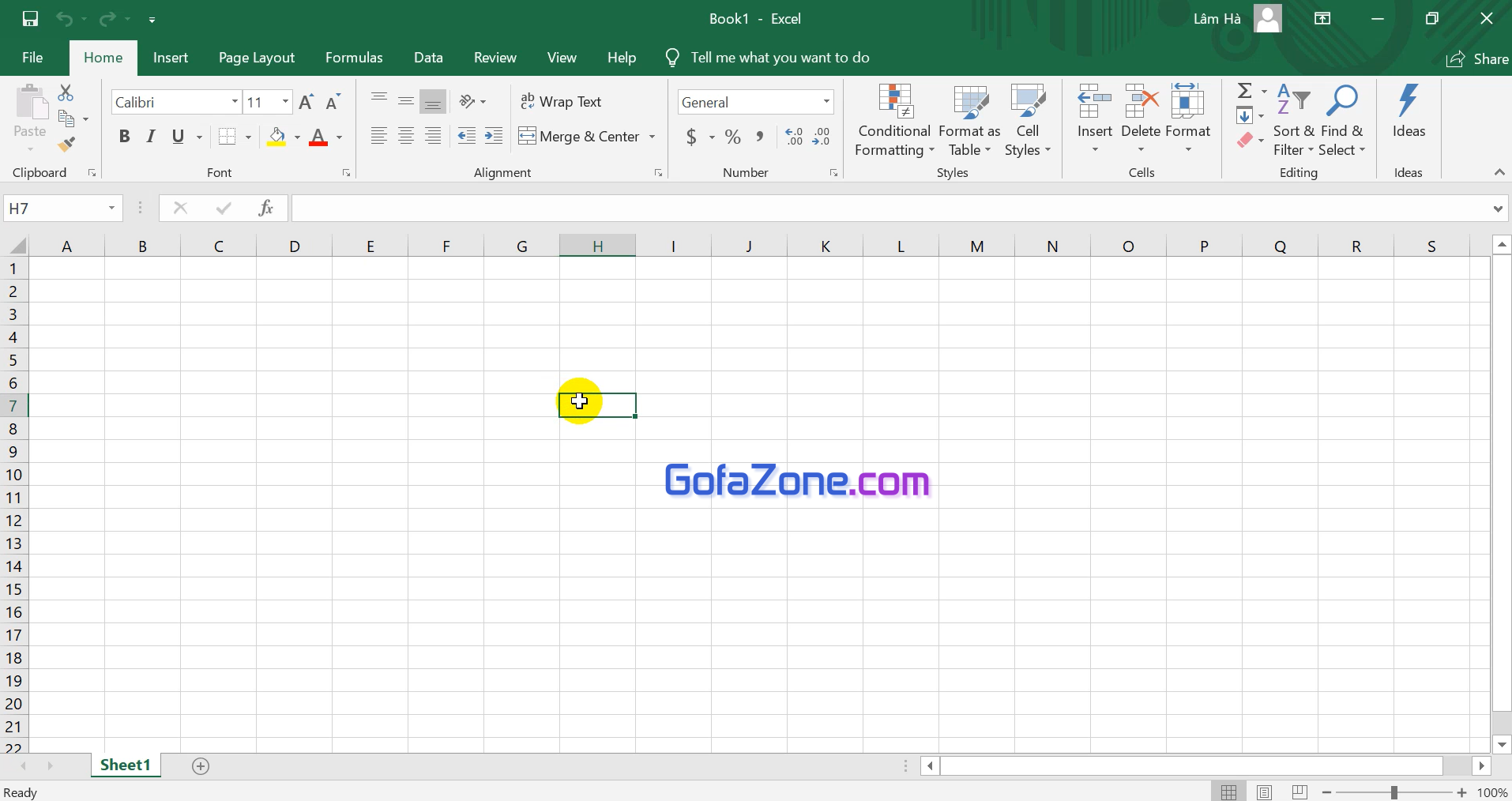The width and height of the screenshot is (1512, 801).
Task: Toggle Underline formatting
Action: click(178, 137)
